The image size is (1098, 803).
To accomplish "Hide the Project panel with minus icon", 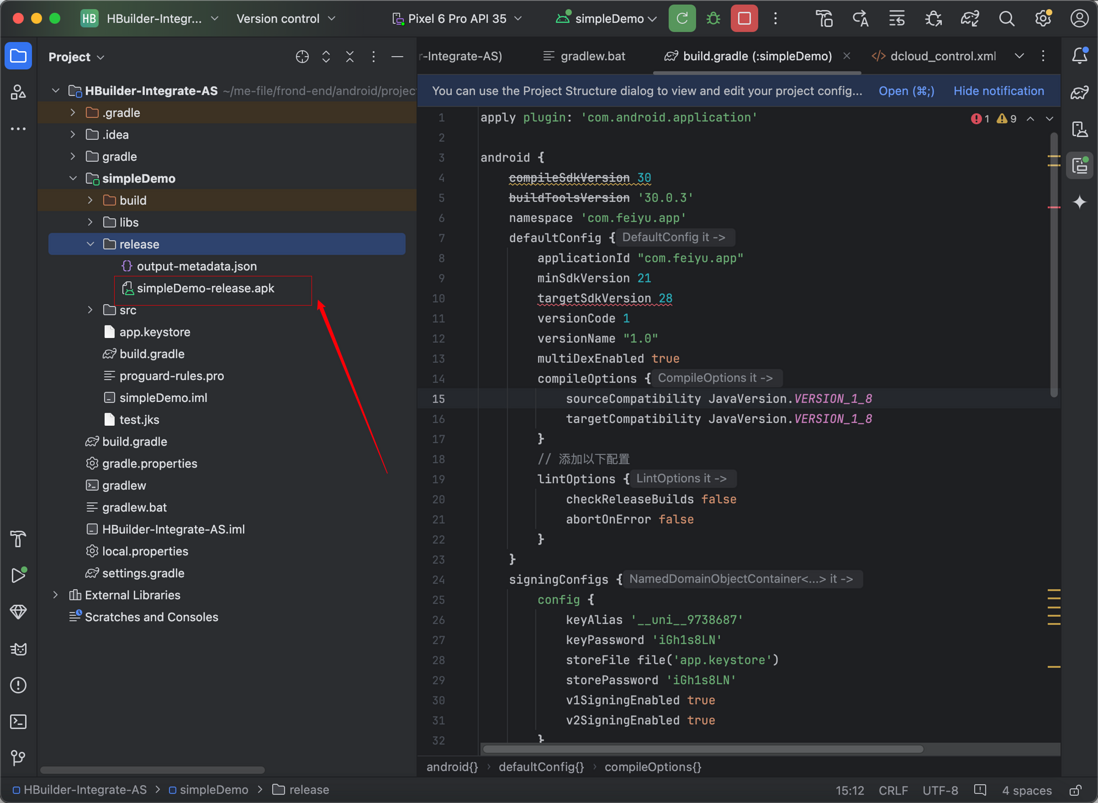I will coord(397,57).
